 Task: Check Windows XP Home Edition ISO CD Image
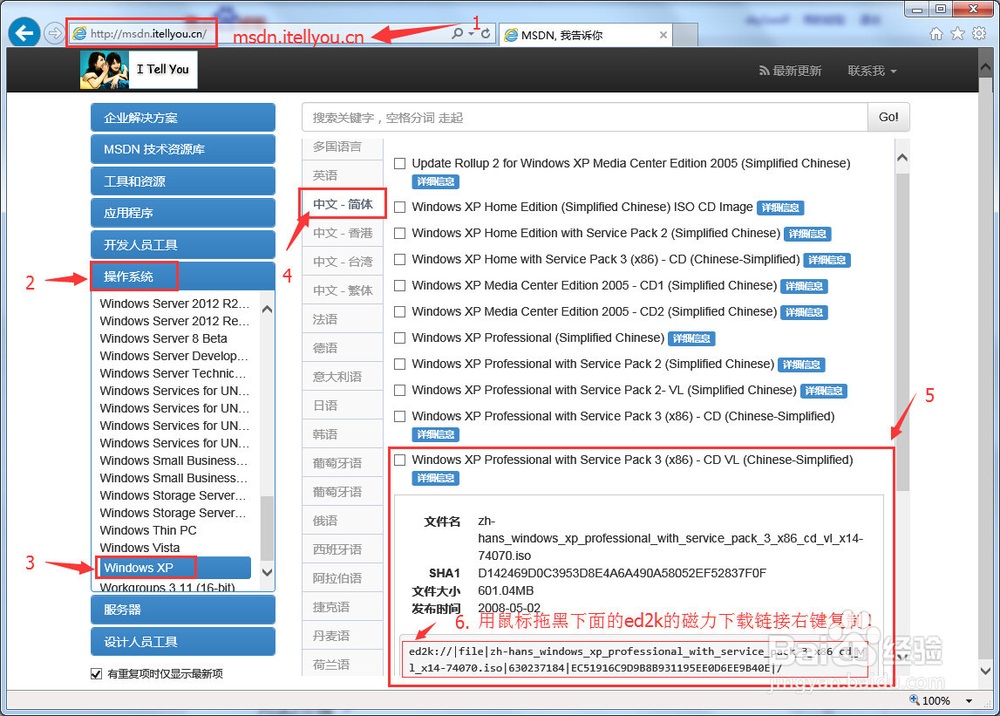[400, 207]
